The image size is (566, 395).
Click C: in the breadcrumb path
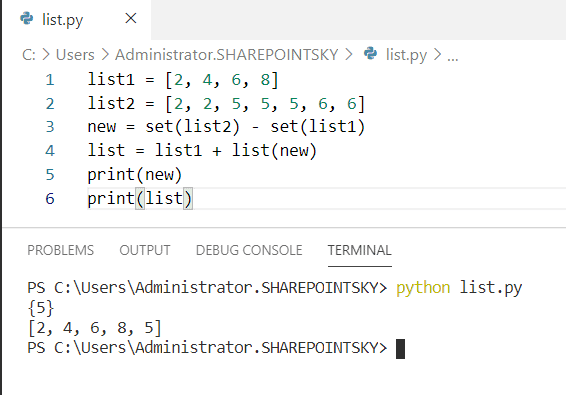click(29, 55)
